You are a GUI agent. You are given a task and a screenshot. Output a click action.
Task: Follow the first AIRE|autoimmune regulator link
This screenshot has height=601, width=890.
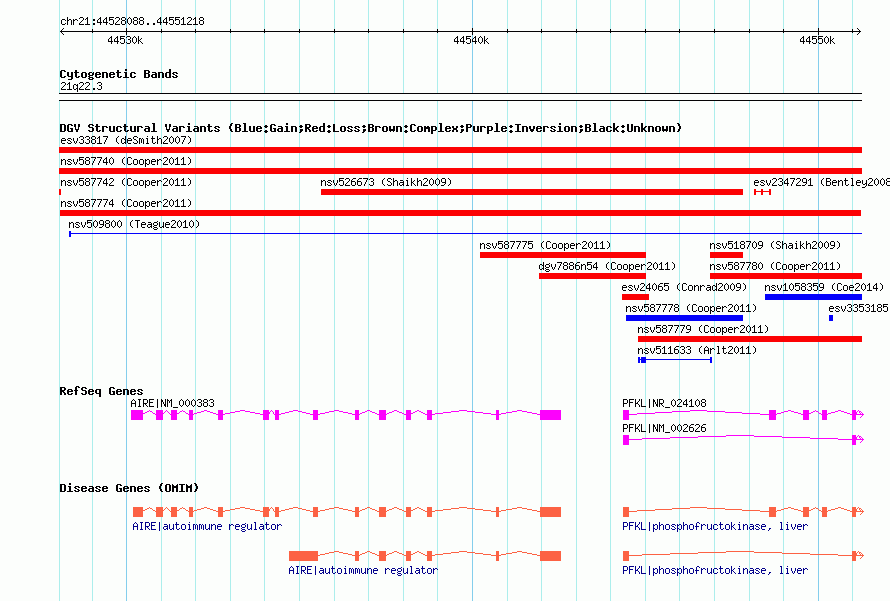tap(207, 527)
